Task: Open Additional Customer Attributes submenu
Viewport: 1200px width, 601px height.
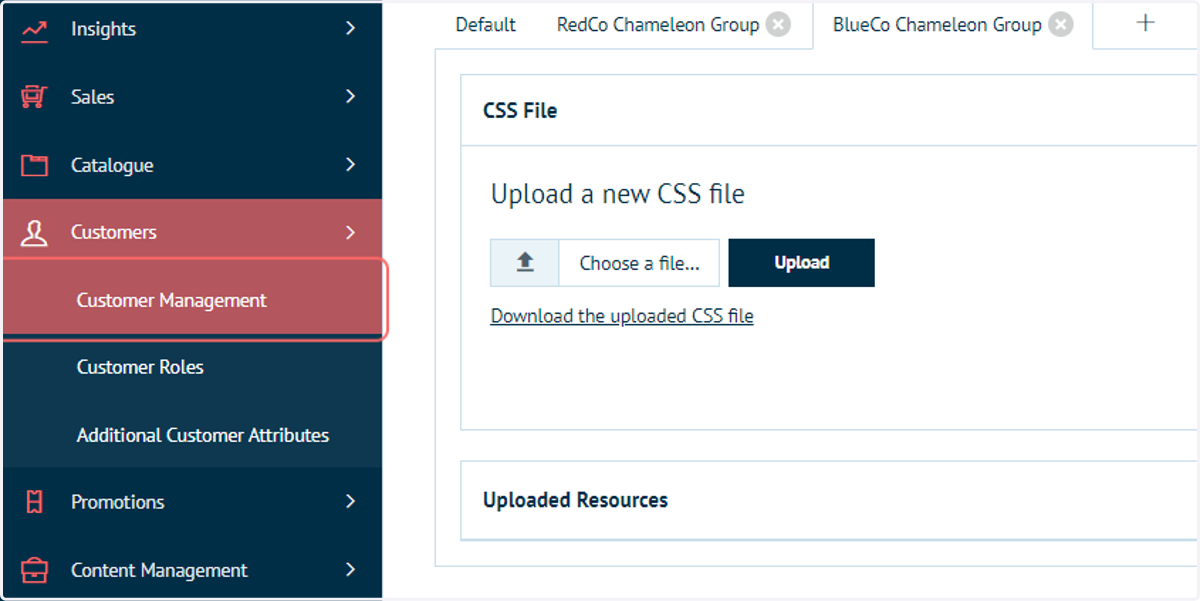Action: 192,435
